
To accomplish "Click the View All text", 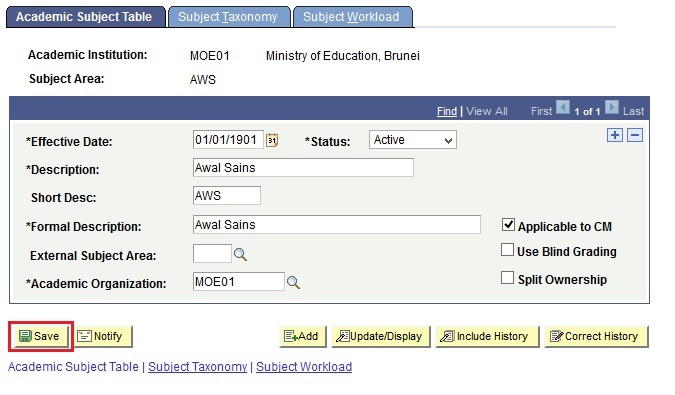I will 487,111.
